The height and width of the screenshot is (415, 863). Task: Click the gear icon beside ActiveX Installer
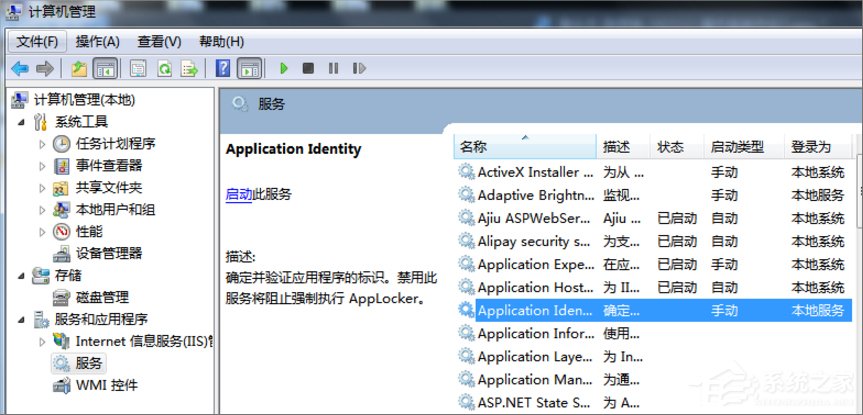466,172
